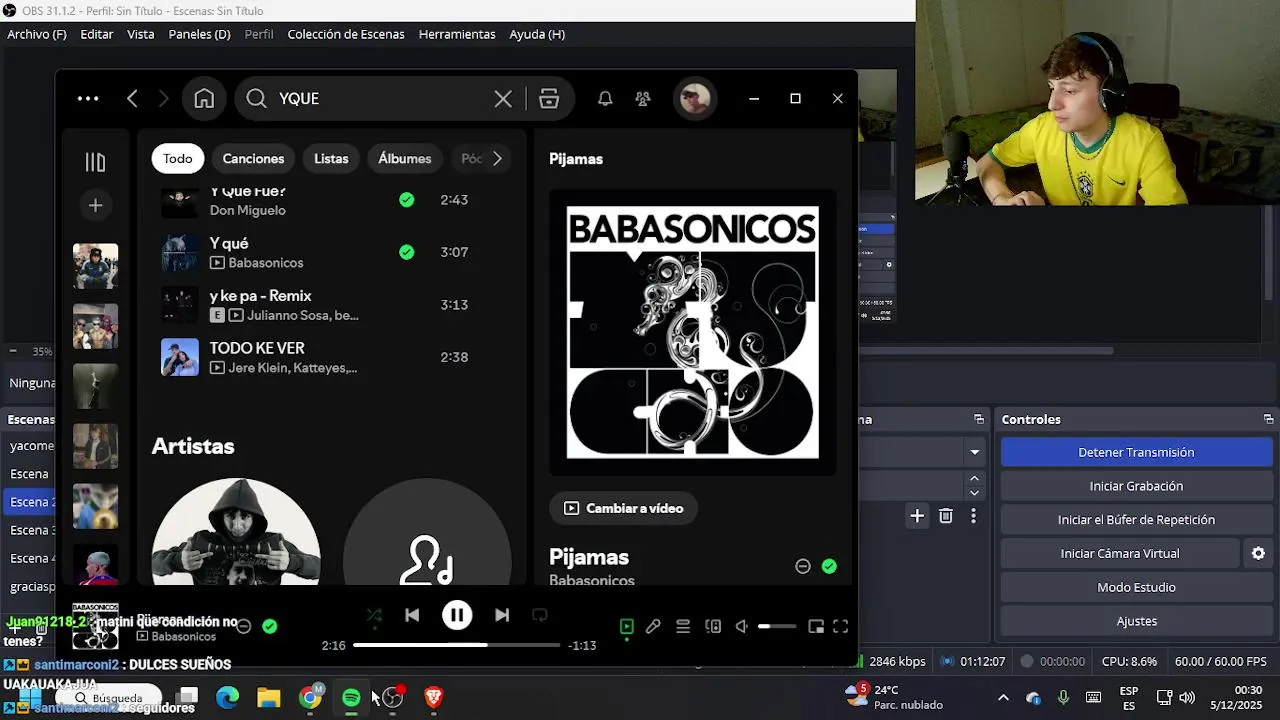Image resolution: width=1280 pixels, height=720 pixels.
Task: Select the Canciones filter chip
Action: click(253, 158)
